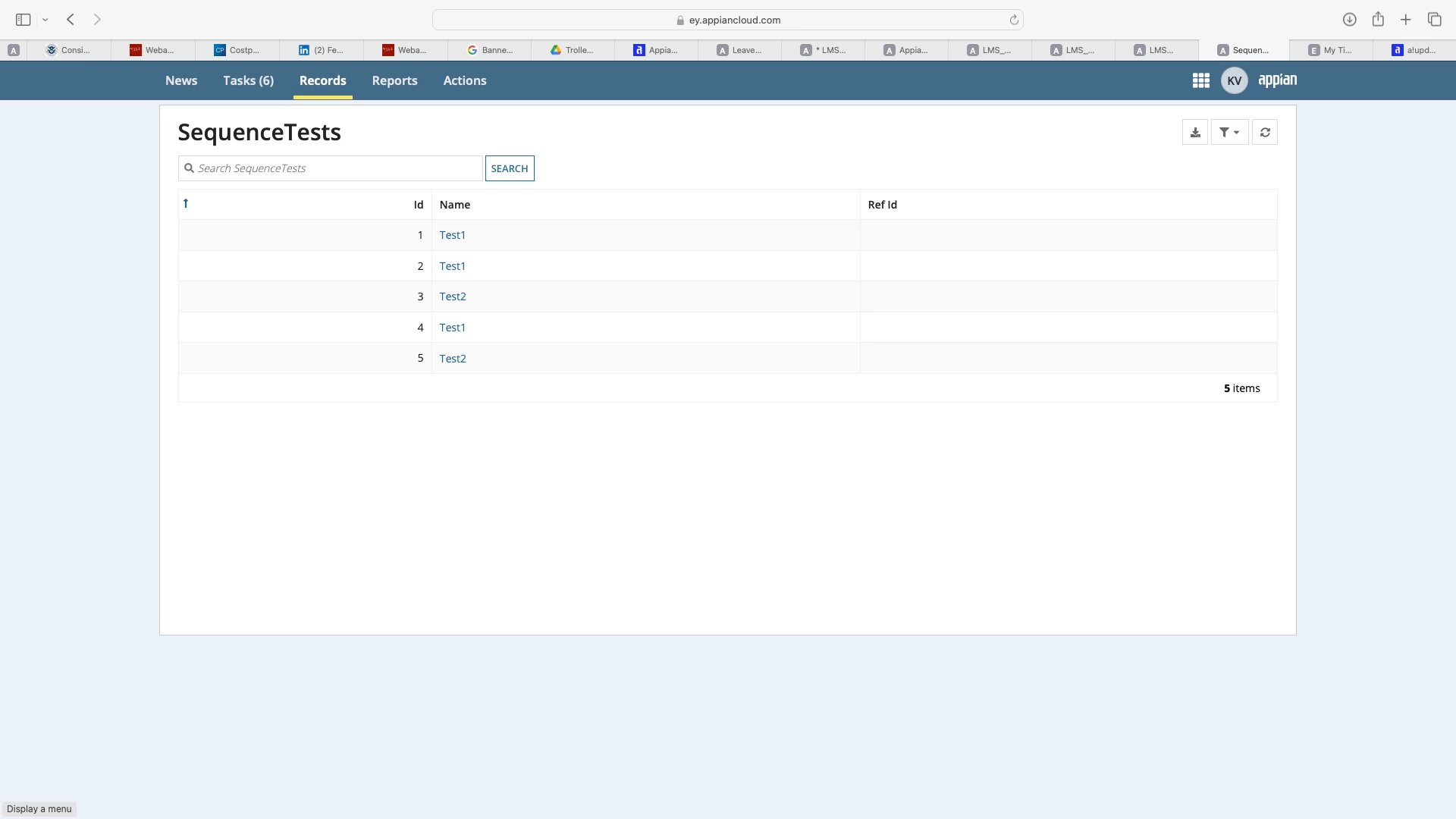
Task: Click the magnifier icon in the search field
Action: click(x=189, y=168)
